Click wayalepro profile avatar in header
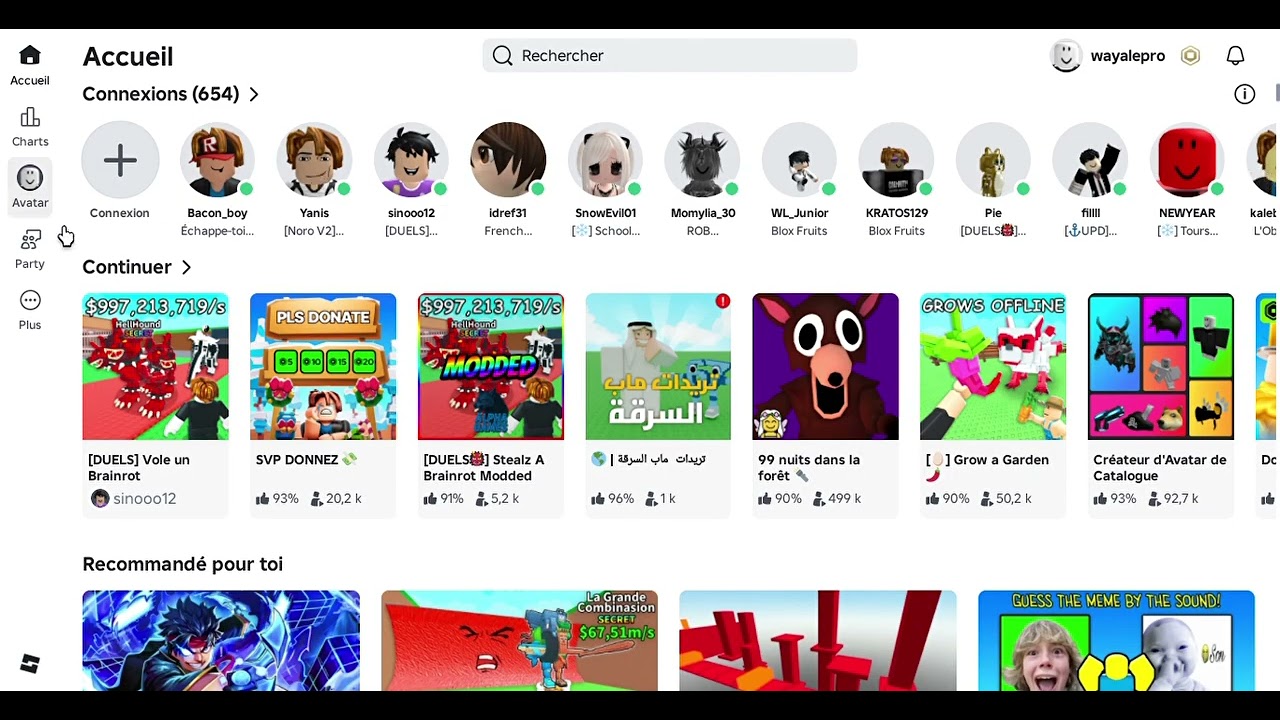This screenshot has width=1280, height=720. coord(1066,56)
